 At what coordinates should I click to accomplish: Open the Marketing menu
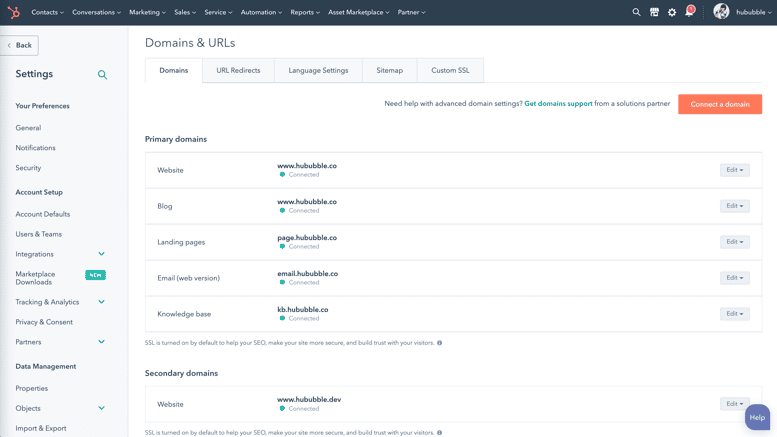pos(147,13)
